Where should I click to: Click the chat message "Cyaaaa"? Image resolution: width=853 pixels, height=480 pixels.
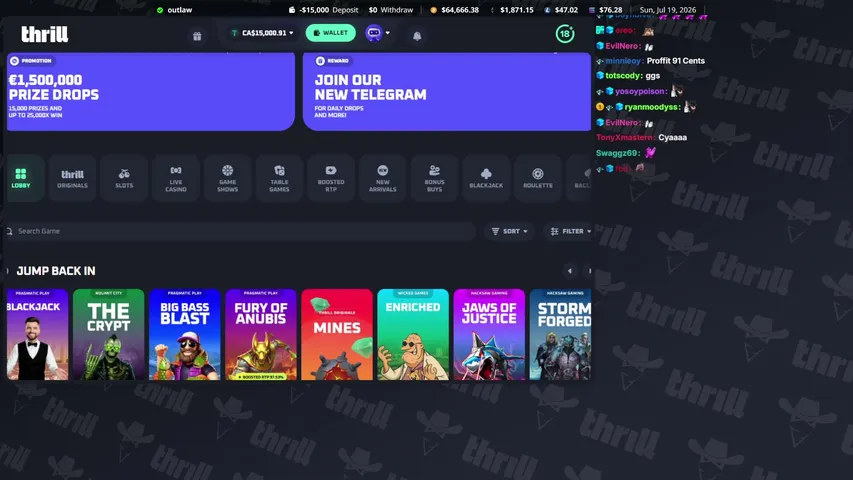[x=672, y=138]
